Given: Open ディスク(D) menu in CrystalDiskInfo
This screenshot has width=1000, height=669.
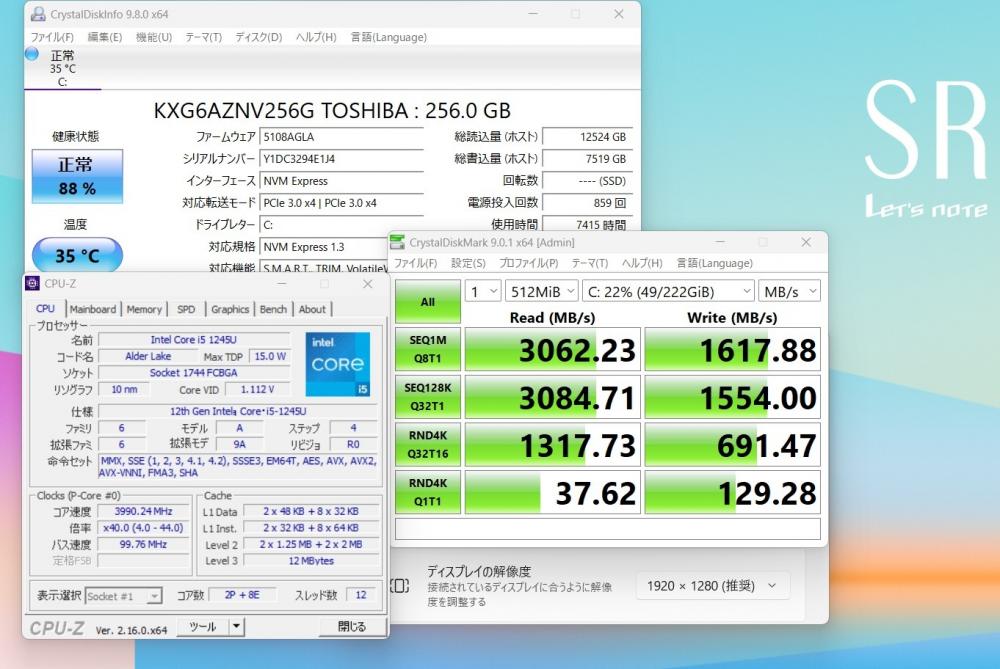Looking at the screenshot, I should (x=258, y=37).
